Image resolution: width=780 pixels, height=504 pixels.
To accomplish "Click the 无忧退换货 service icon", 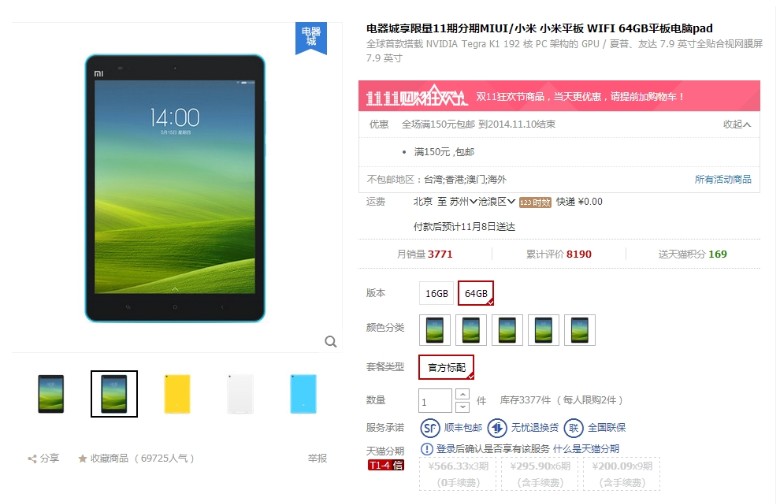I will click(496, 427).
